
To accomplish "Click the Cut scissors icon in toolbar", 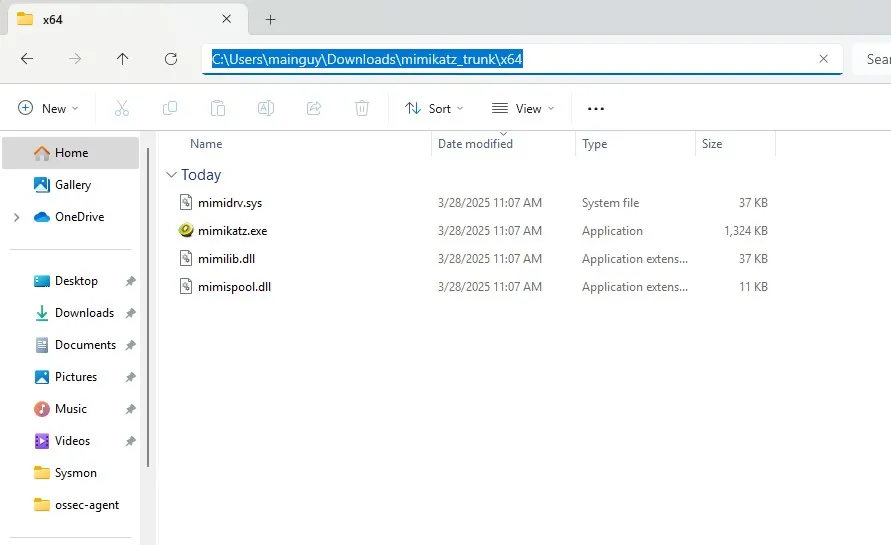I will (122, 108).
